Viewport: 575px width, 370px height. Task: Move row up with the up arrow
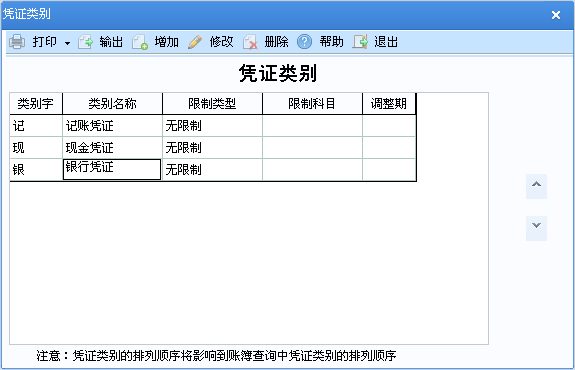(x=536, y=186)
